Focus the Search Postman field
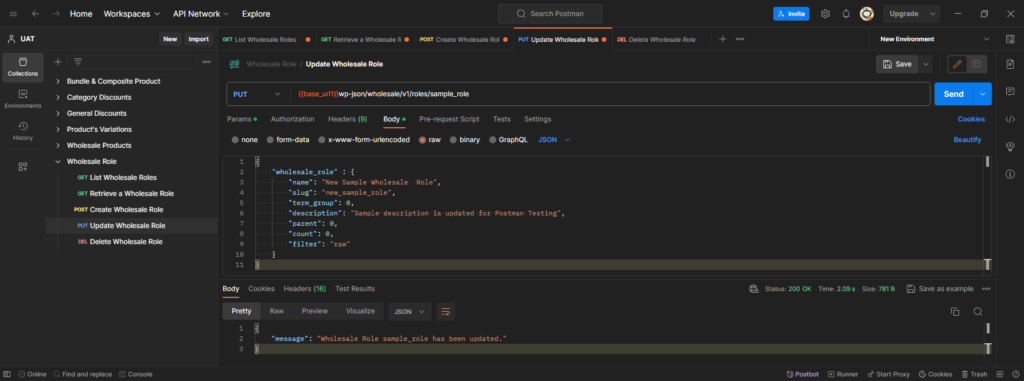The width and height of the screenshot is (1024, 381). 550,14
